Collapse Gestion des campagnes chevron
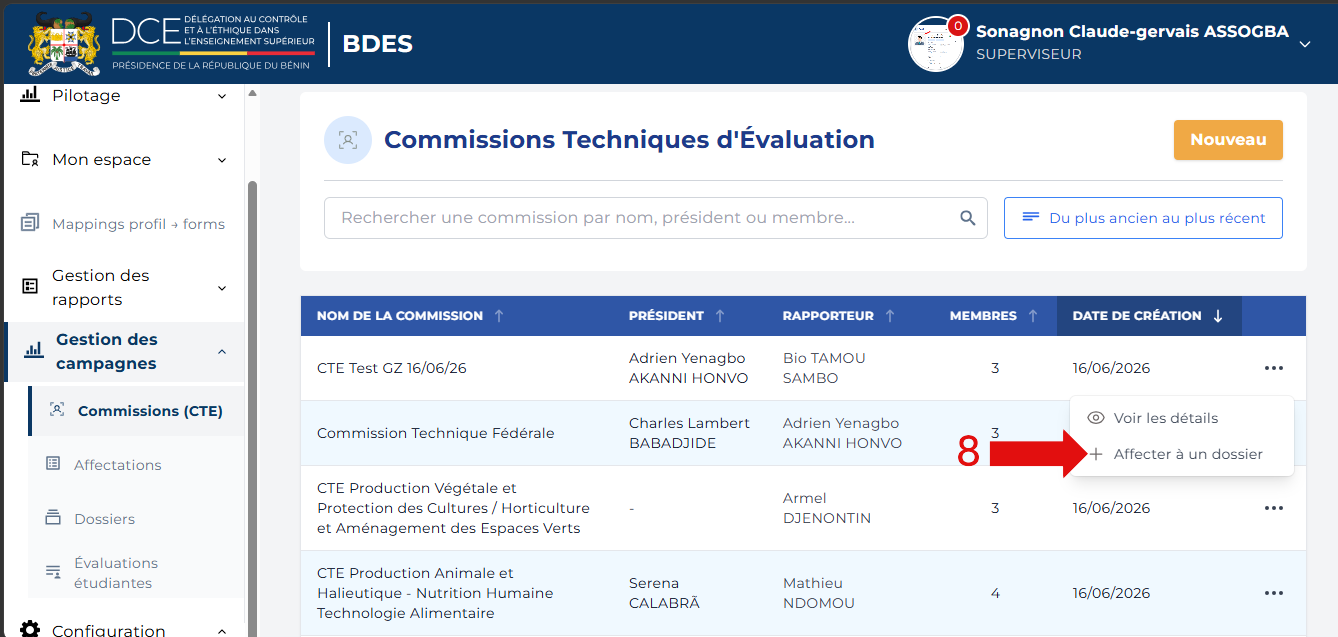This screenshot has width=1338, height=637. coord(222,352)
